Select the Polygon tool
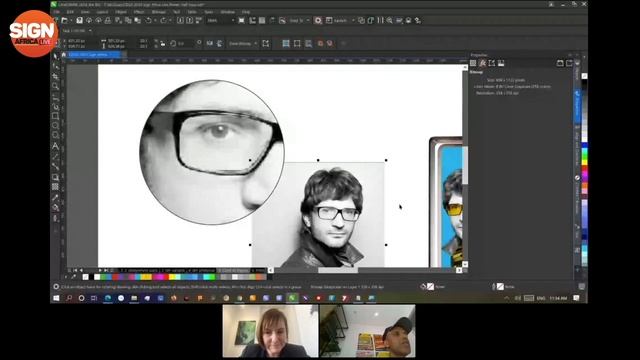 point(56,136)
